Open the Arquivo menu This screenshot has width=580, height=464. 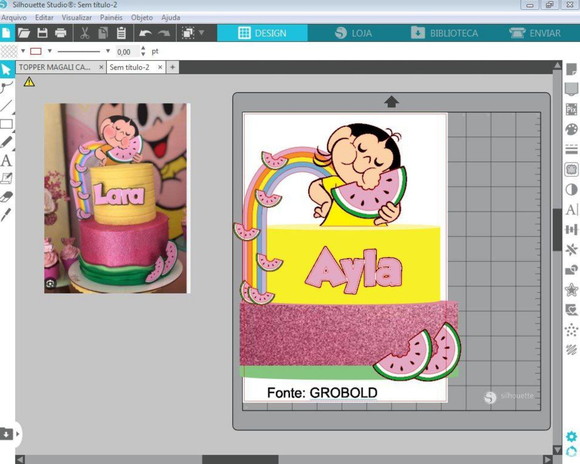point(14,17)
